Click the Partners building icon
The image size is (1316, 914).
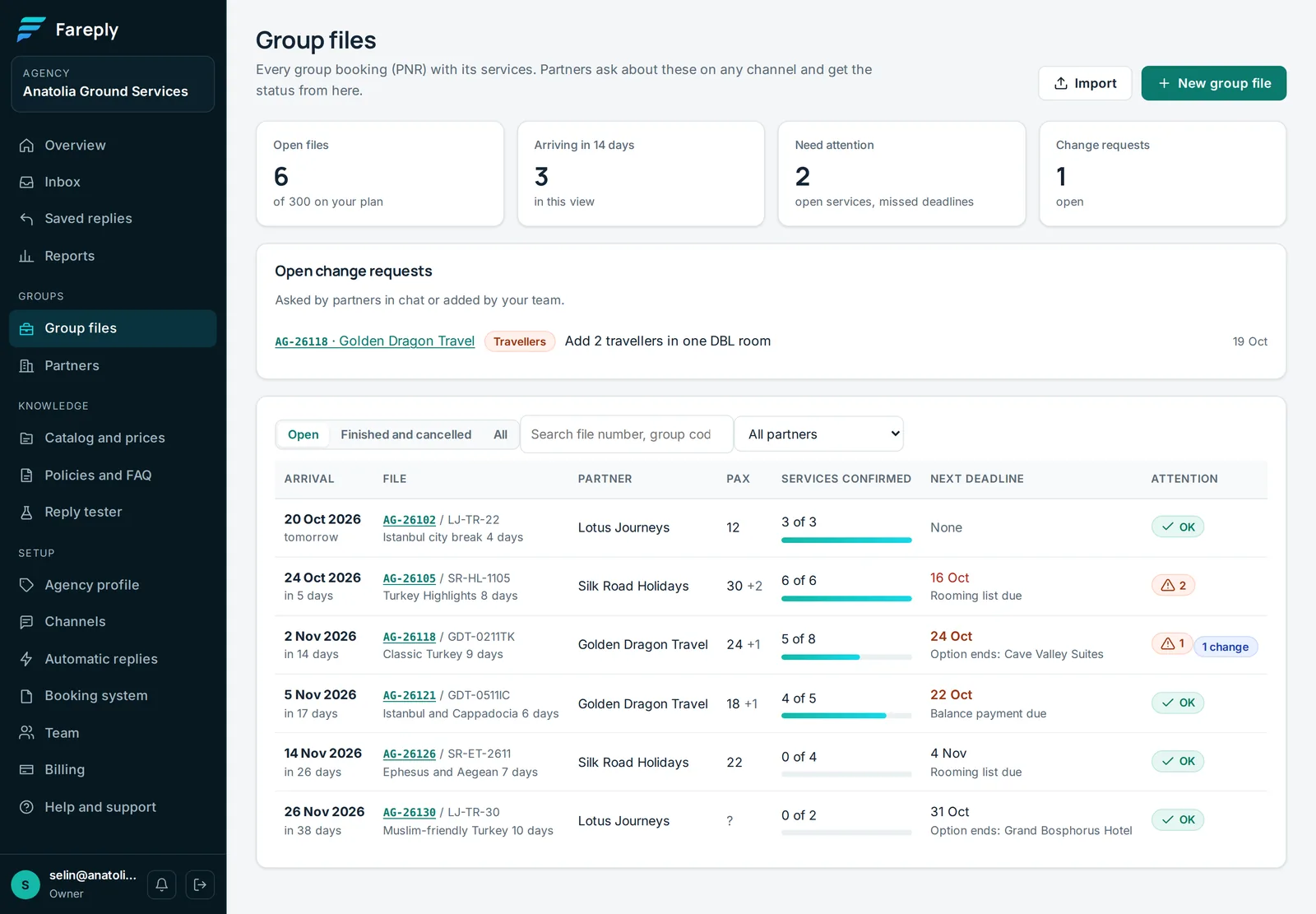coord(26,365)
